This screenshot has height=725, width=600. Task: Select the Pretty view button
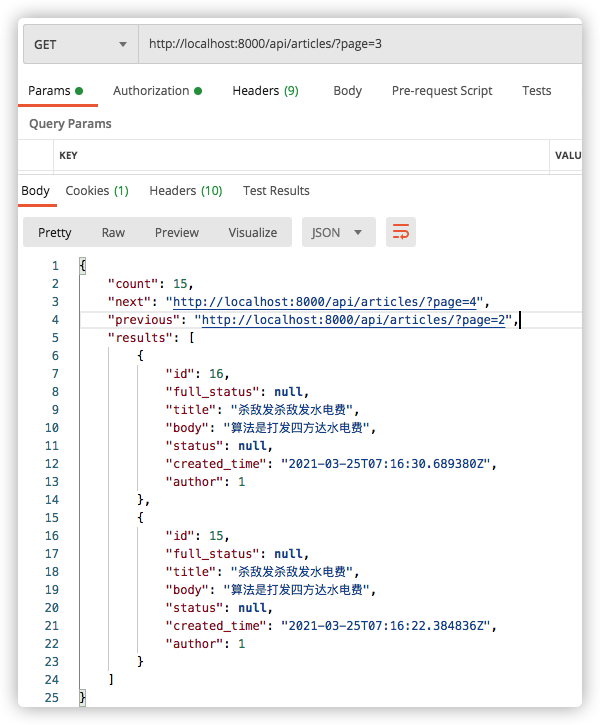pyautogui.click(x=55, y=232)
